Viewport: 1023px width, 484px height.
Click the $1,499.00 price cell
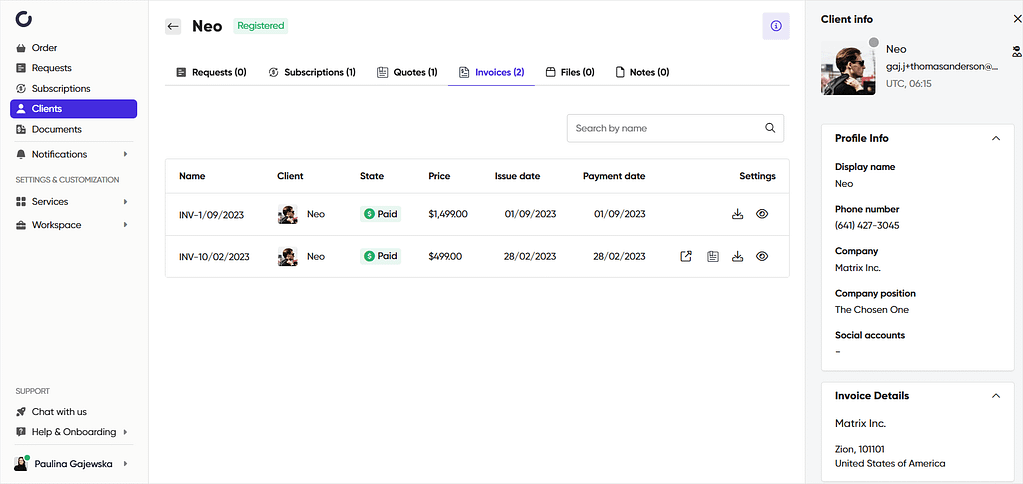(448, 214)
